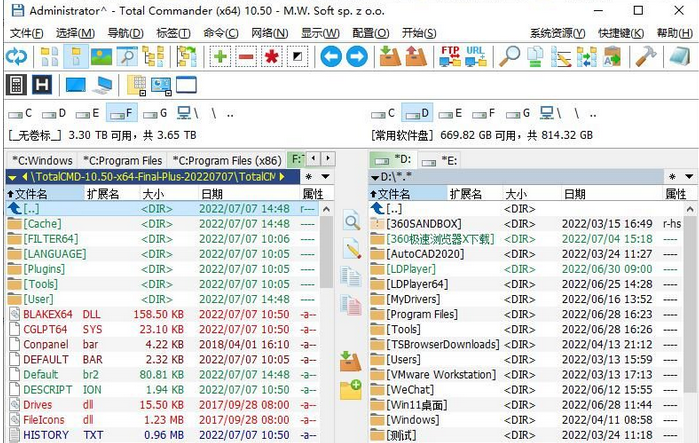The width and height of the screenshot is (699, 443).
Task: Select HISTORY TXT file in left panel
Action: (163, 435)
